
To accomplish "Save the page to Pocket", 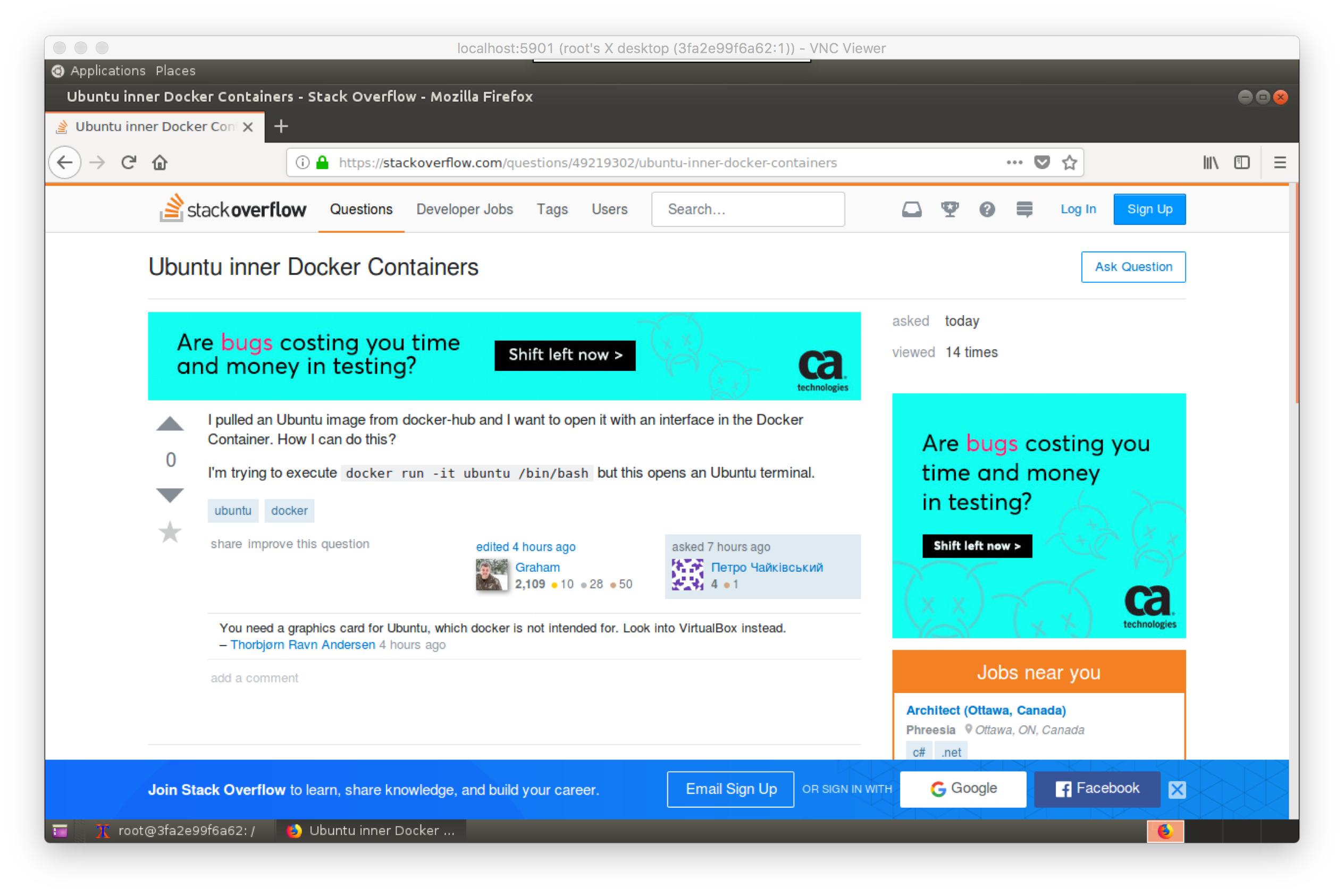I will (1041, 162).
